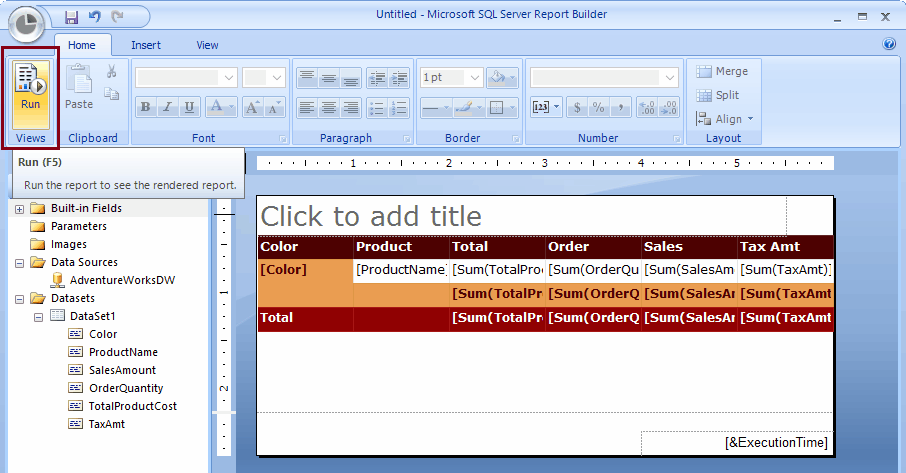Open Font dialog launcher in ribbon
Screen dimensions: 906x473
283,139
